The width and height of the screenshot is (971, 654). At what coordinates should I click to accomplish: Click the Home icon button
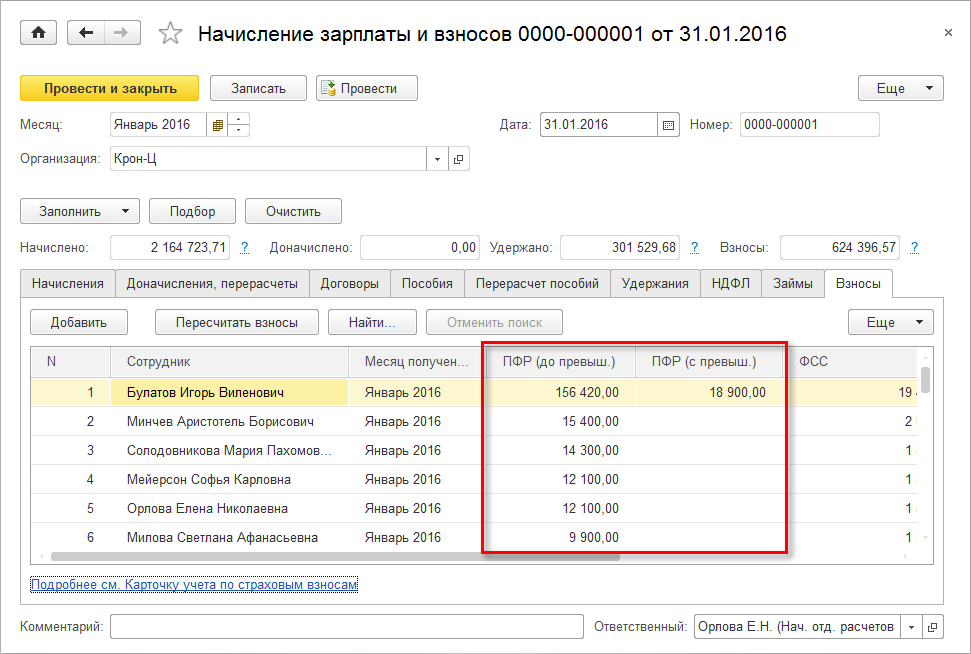[x=39, y=33]
